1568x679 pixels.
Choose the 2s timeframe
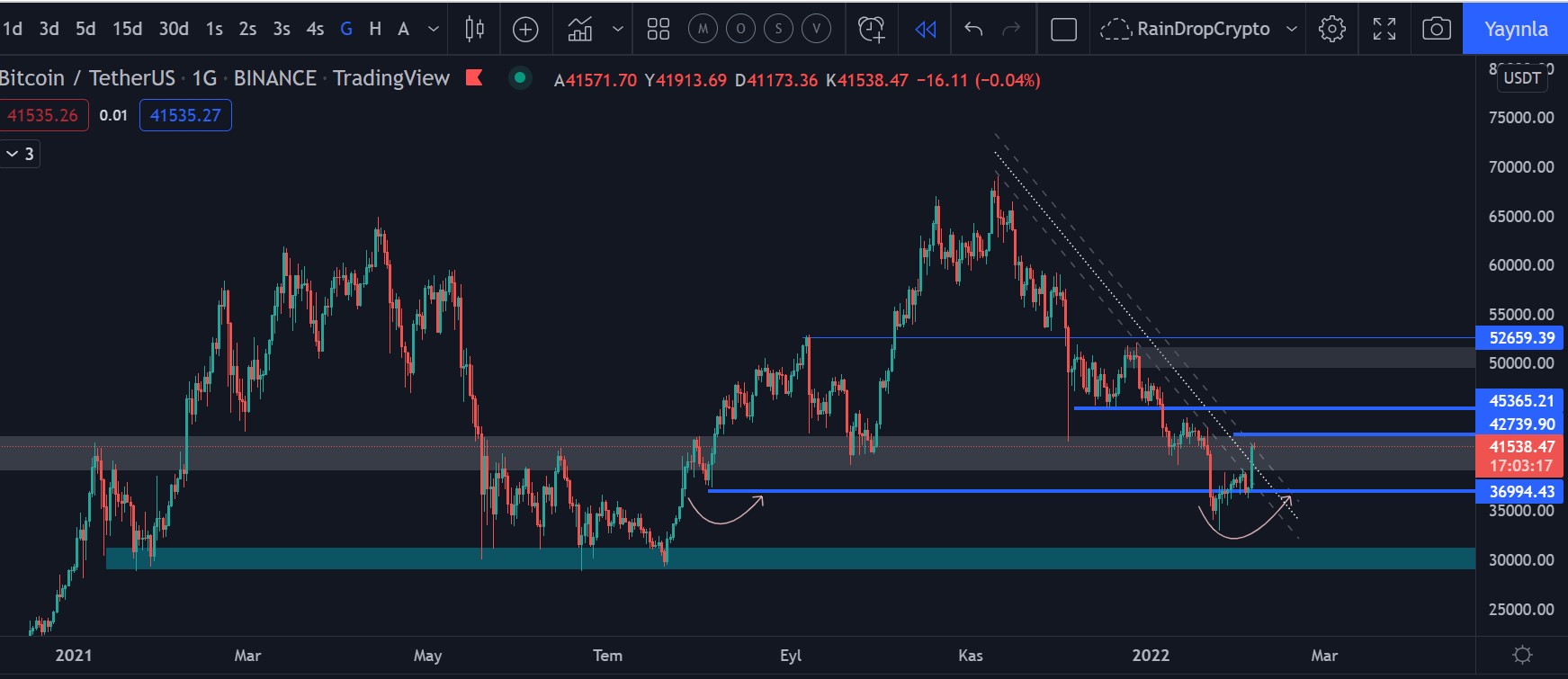[x=247, y=29]
